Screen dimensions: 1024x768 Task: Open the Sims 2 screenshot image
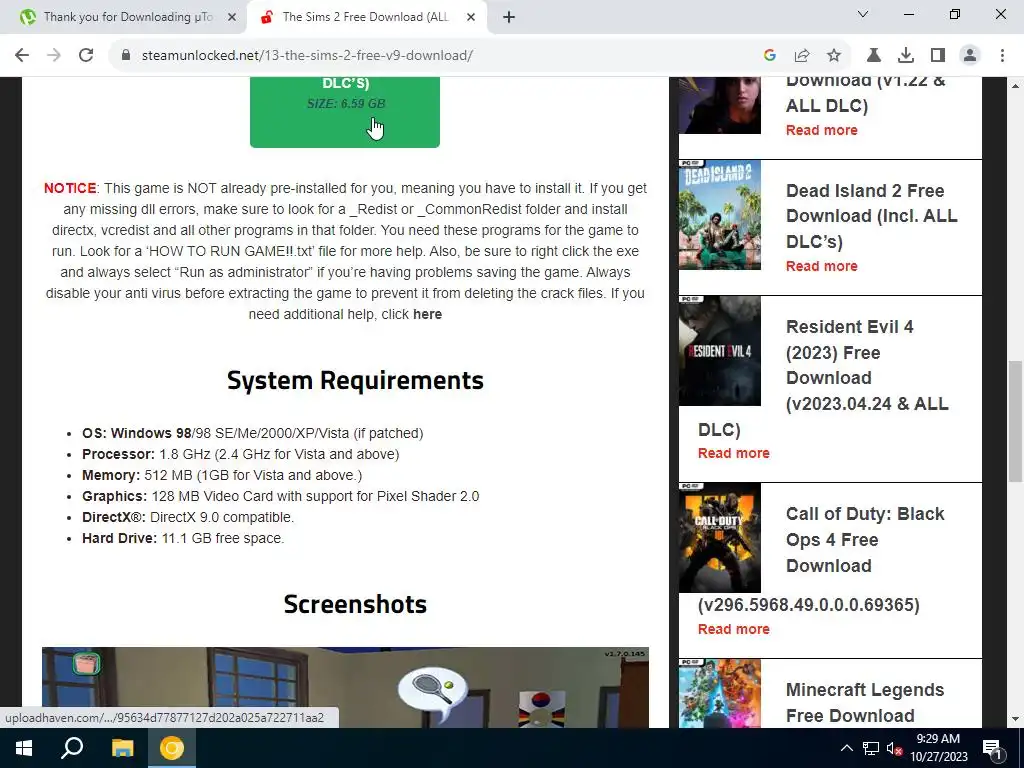click(345, 688)
